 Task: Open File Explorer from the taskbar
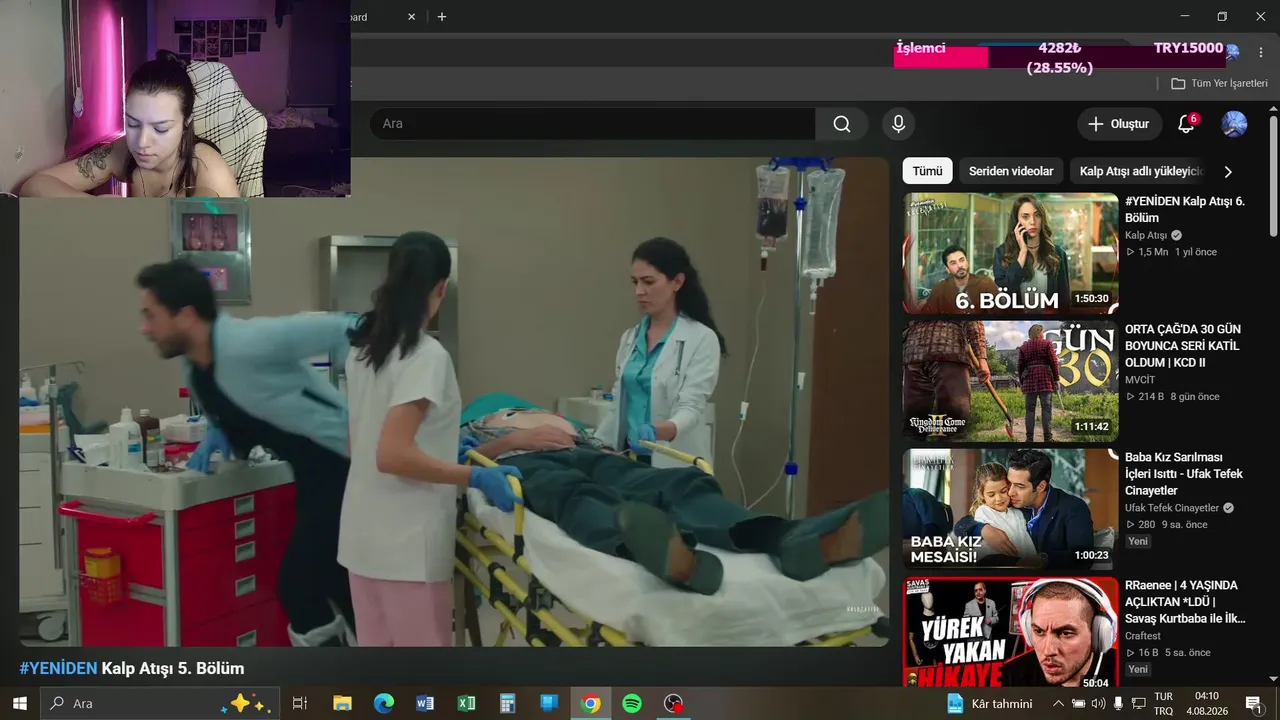tap(342, 703)
